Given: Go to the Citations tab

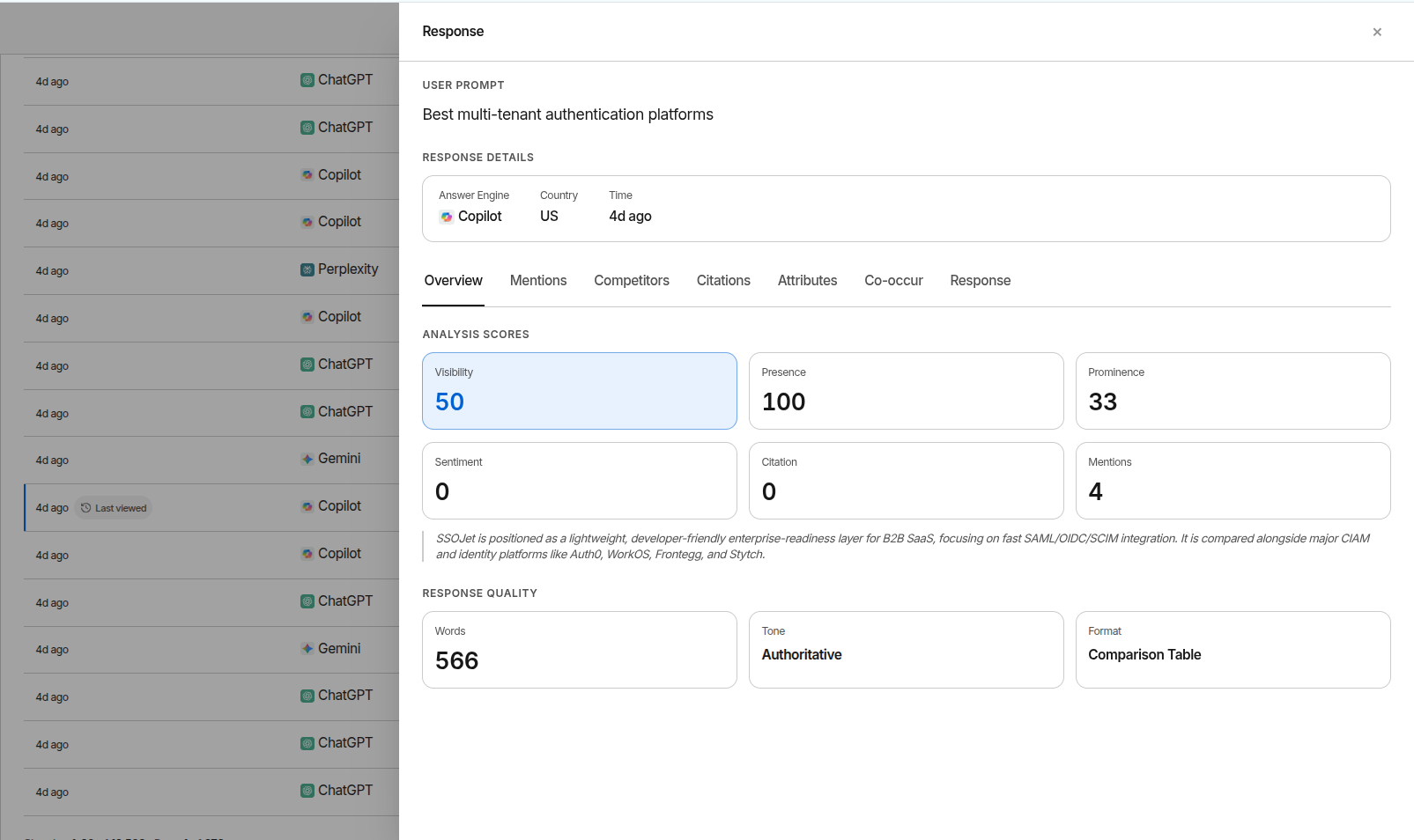Looking at the screenshot, I should pos(723,281).
